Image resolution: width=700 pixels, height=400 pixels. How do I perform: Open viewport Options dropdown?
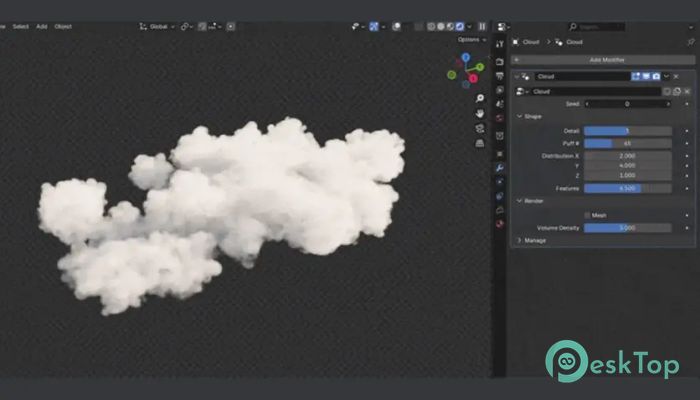pyautogui.click(x=472, y=39)
